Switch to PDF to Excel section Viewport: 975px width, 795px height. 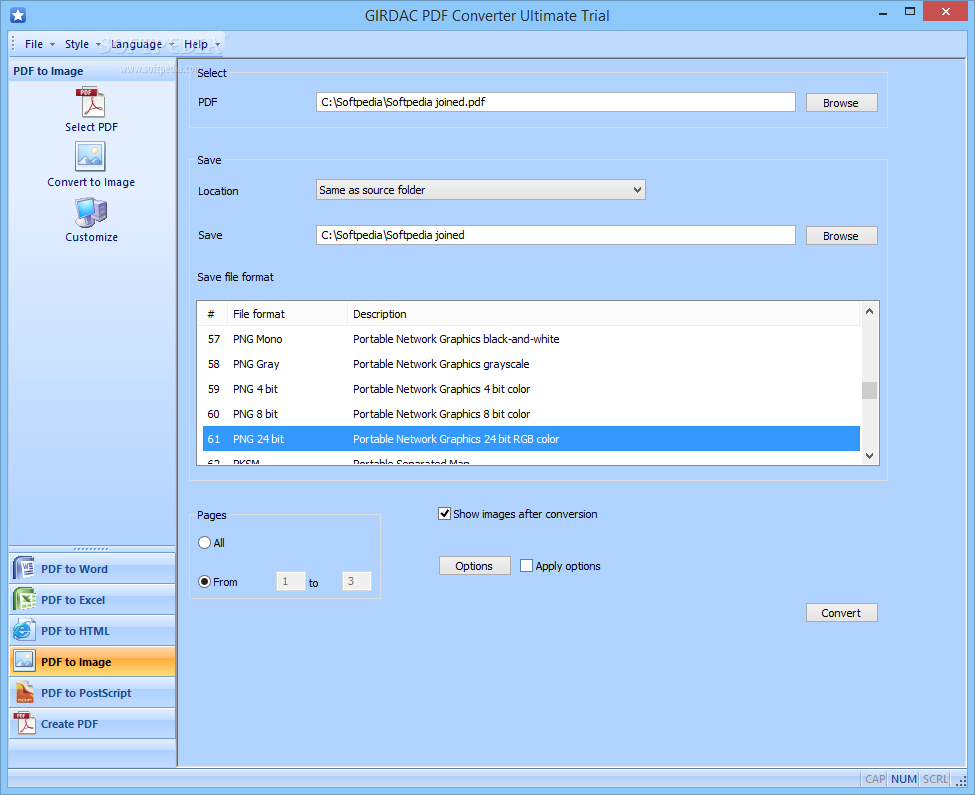(92, 600)
